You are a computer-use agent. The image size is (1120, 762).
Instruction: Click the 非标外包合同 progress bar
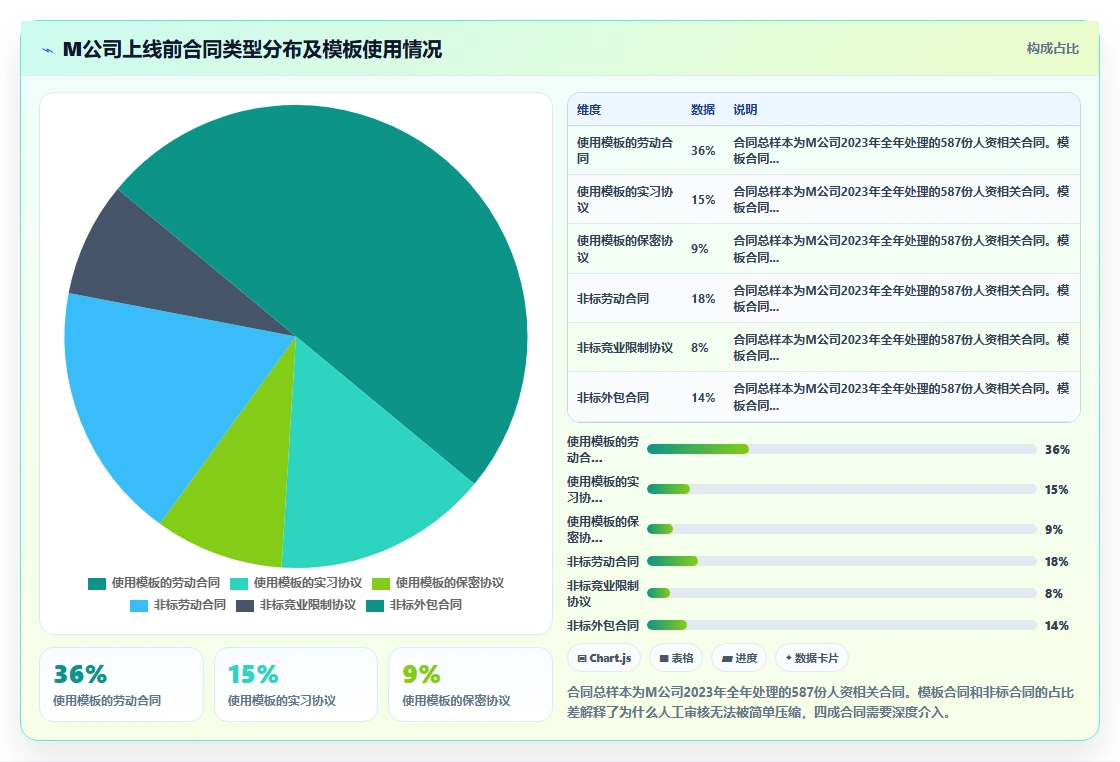click(841, 625)
